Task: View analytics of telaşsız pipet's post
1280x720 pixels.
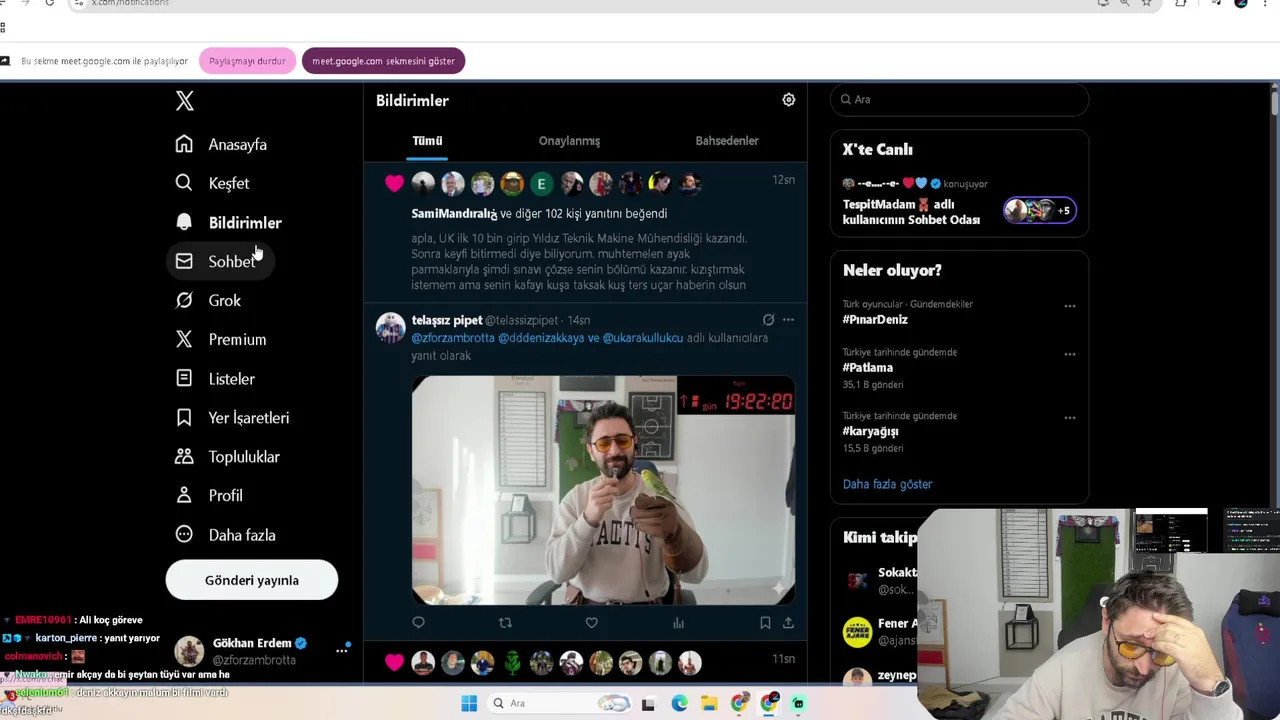Action: (x=678, y=623)
